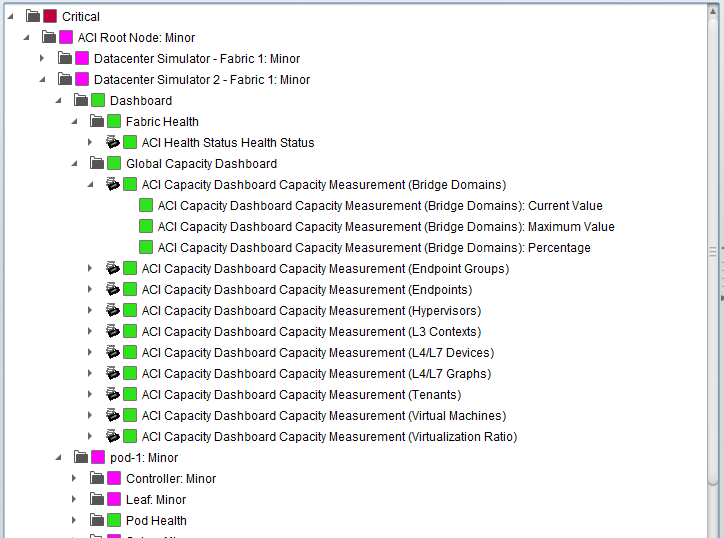Click green status square of Percentage row
Image resolution: width=724 pixels, height=538 pixels.
coord(146,248)
